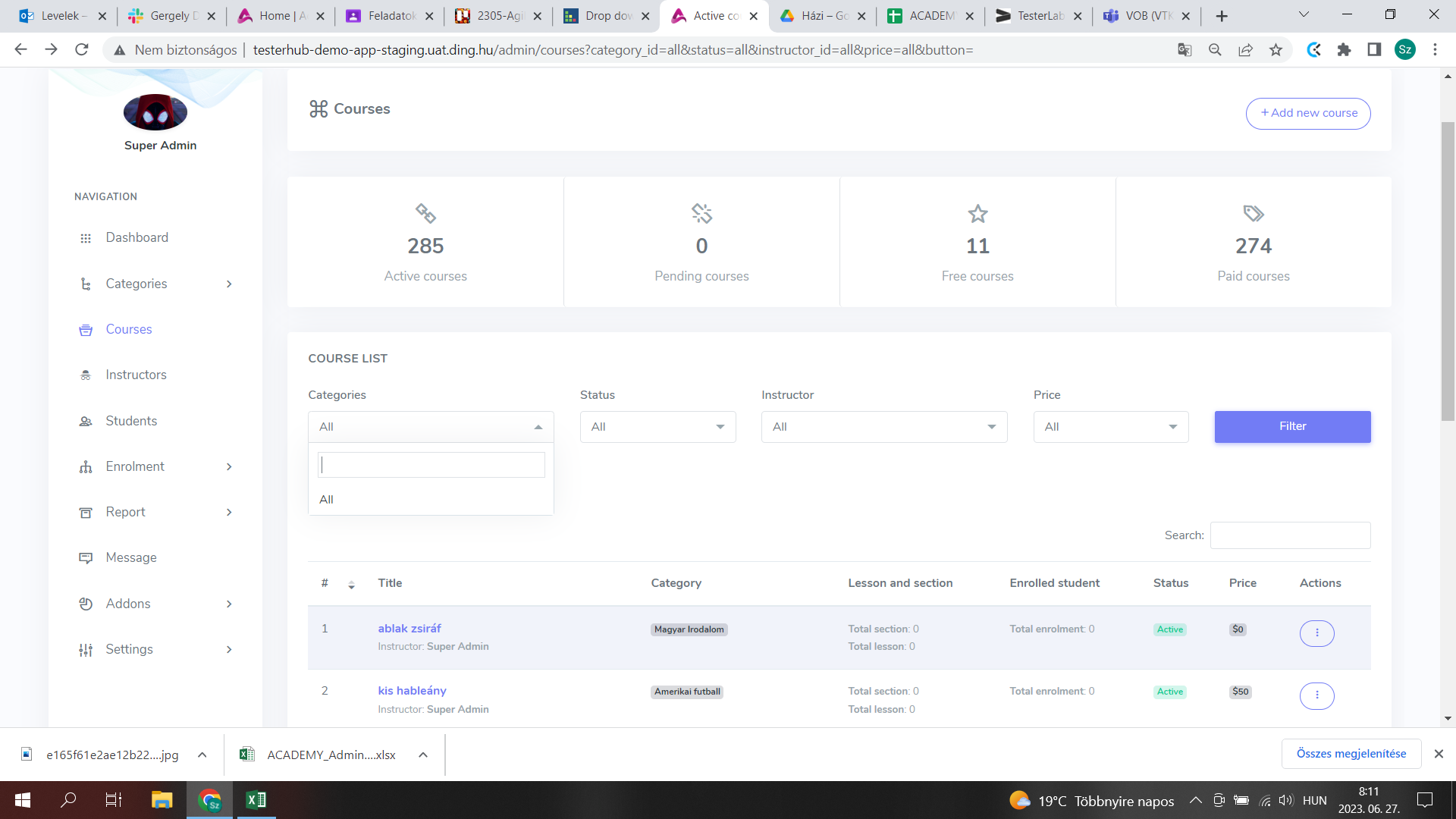Open the Instructor filter dropdown
Image resolution: width=1456 pixels, height=819 pixels.
pos(883,427)
